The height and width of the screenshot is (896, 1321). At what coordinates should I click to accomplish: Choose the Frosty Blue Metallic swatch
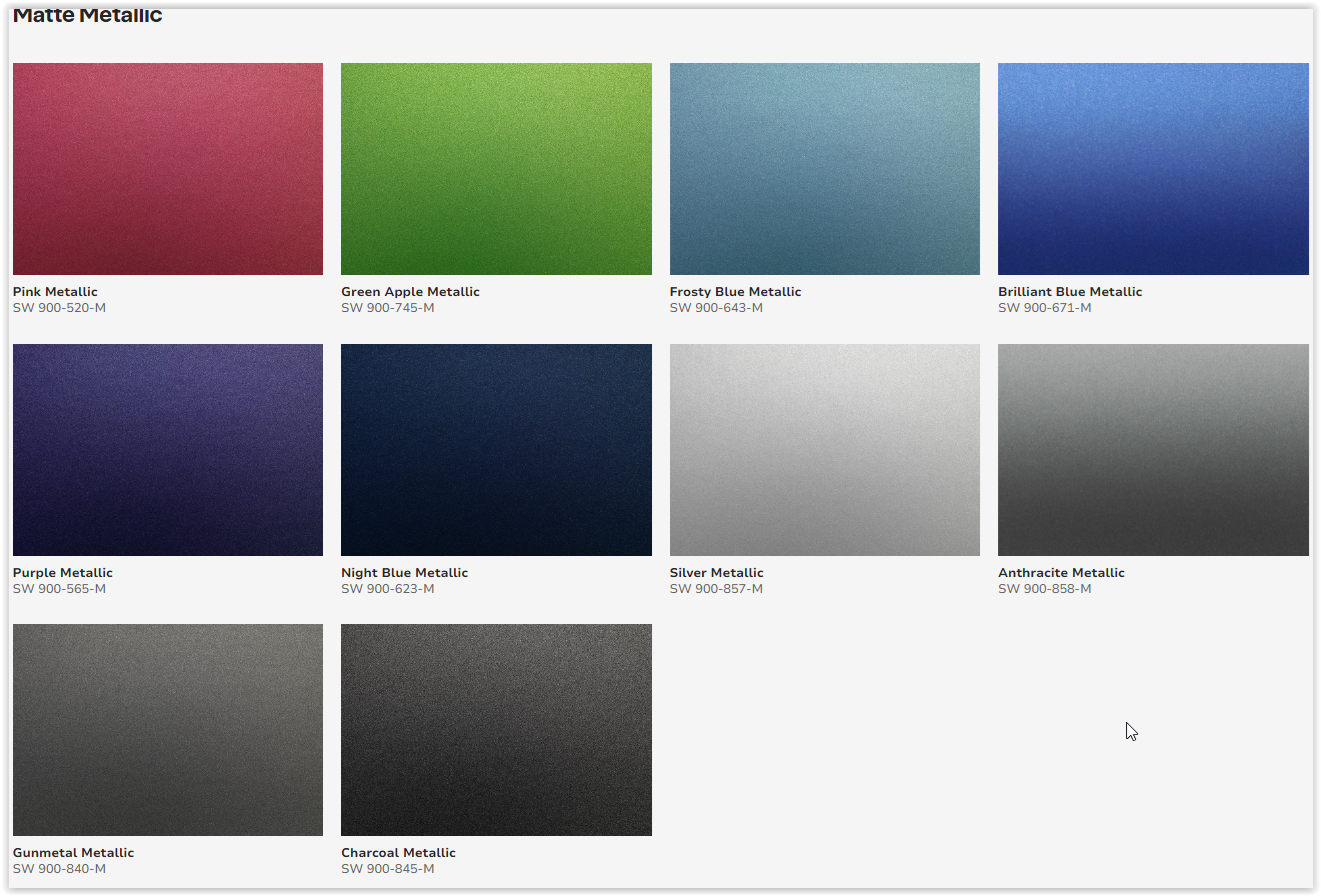point(825,169)
